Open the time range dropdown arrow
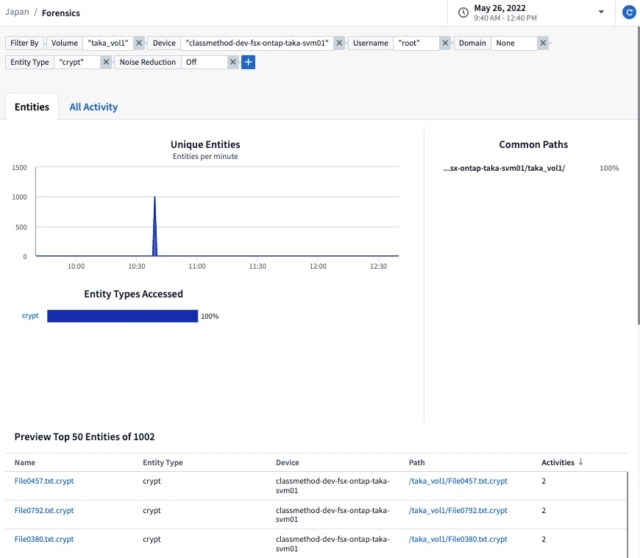 (x=601, y=12)
